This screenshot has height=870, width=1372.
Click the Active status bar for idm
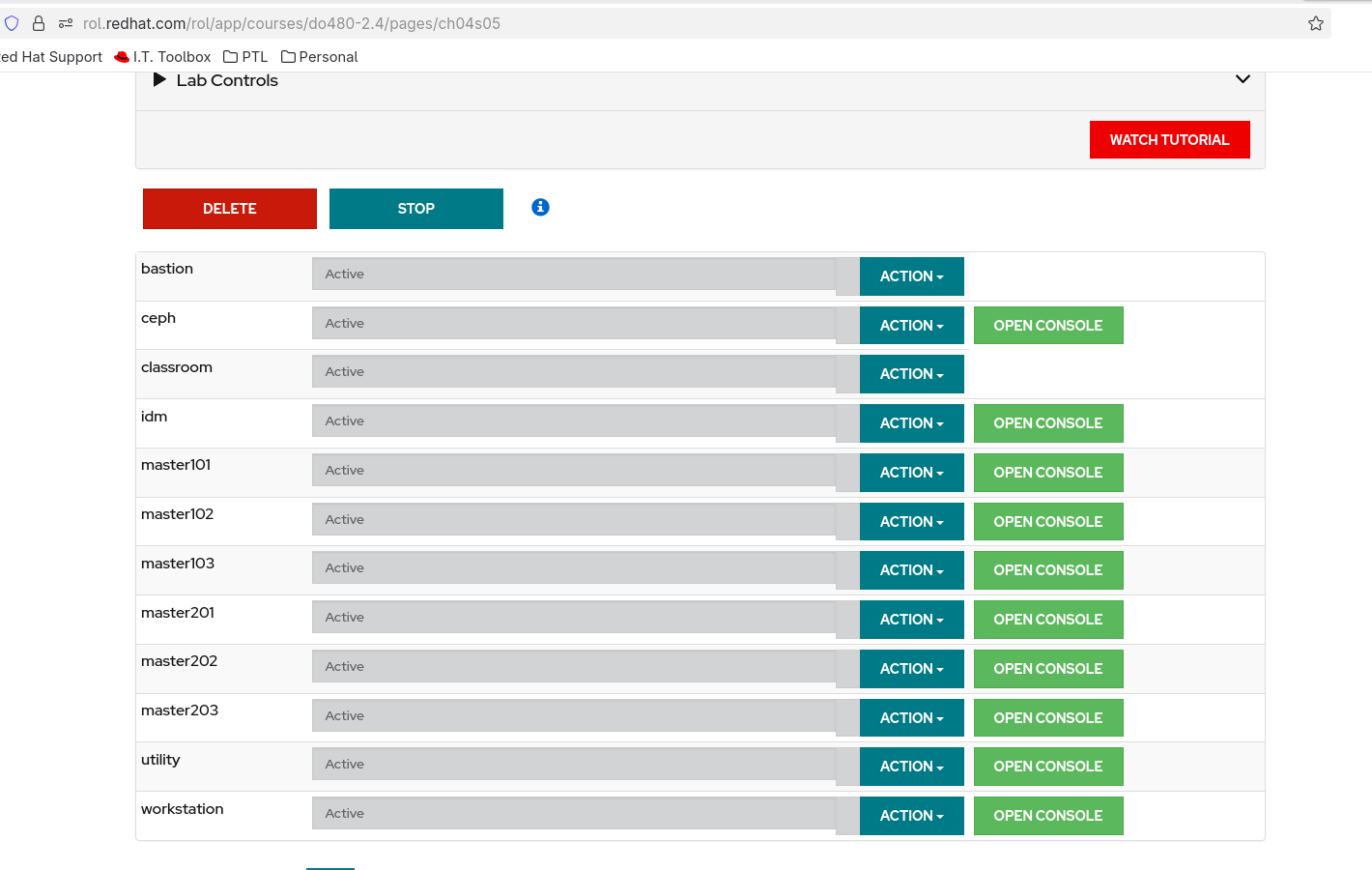(x=574, y=421)
